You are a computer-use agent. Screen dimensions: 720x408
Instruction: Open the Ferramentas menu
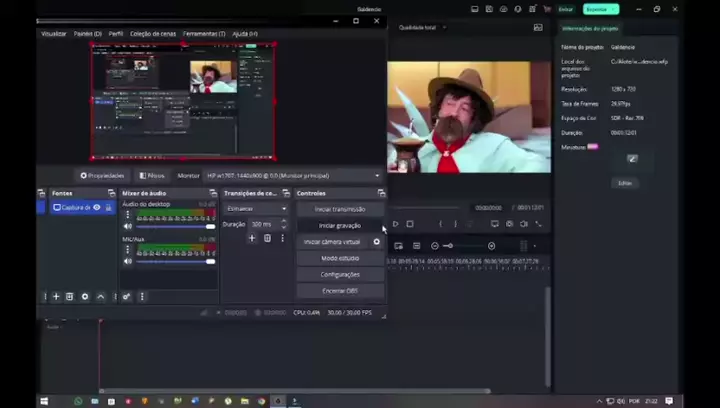pos(204,34)
